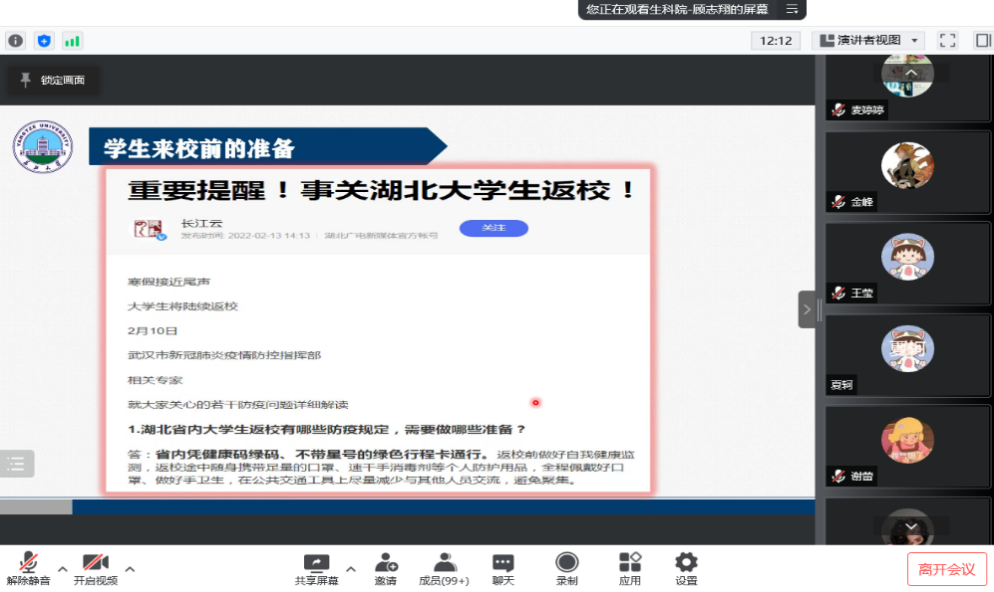This screenshot has width=994, height=592.
Task: Open the Invite (邀请) icon
Action: point(385,569)
